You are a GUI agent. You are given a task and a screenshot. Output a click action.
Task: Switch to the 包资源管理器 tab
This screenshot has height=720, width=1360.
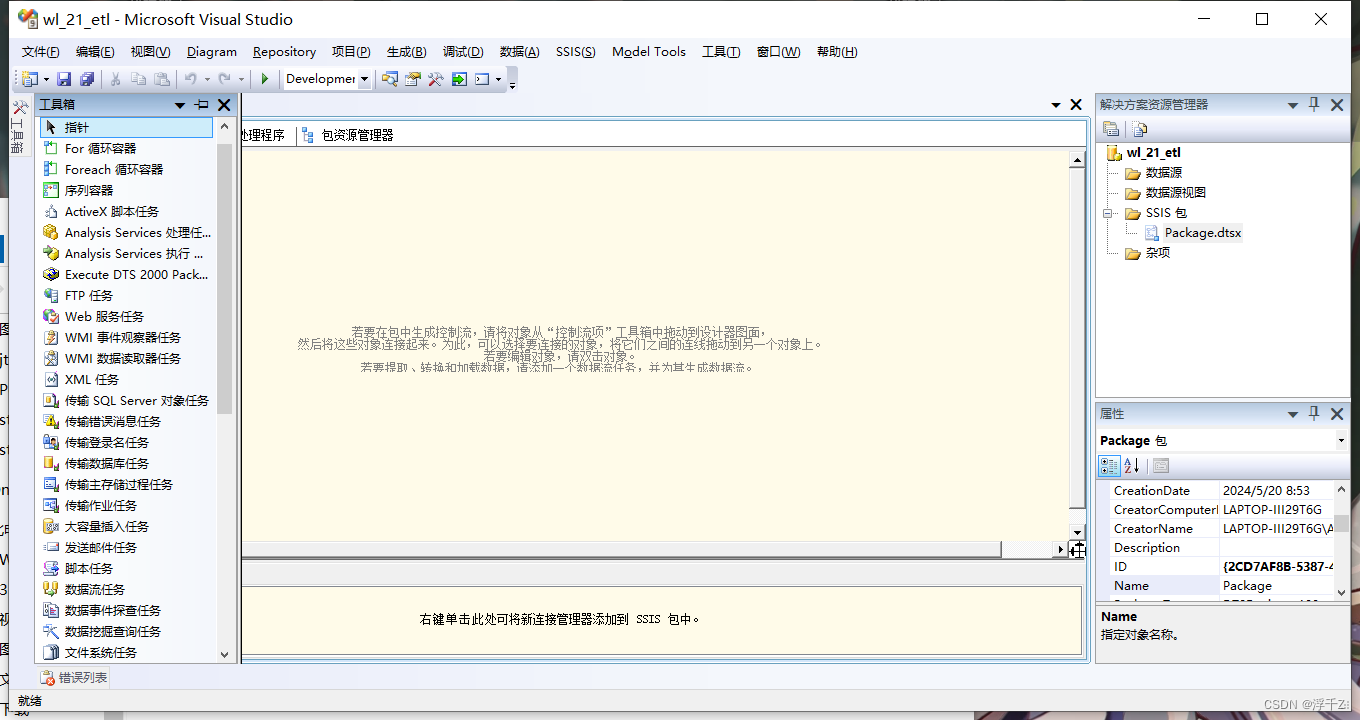pyautogui.click(x=348, y=135)
